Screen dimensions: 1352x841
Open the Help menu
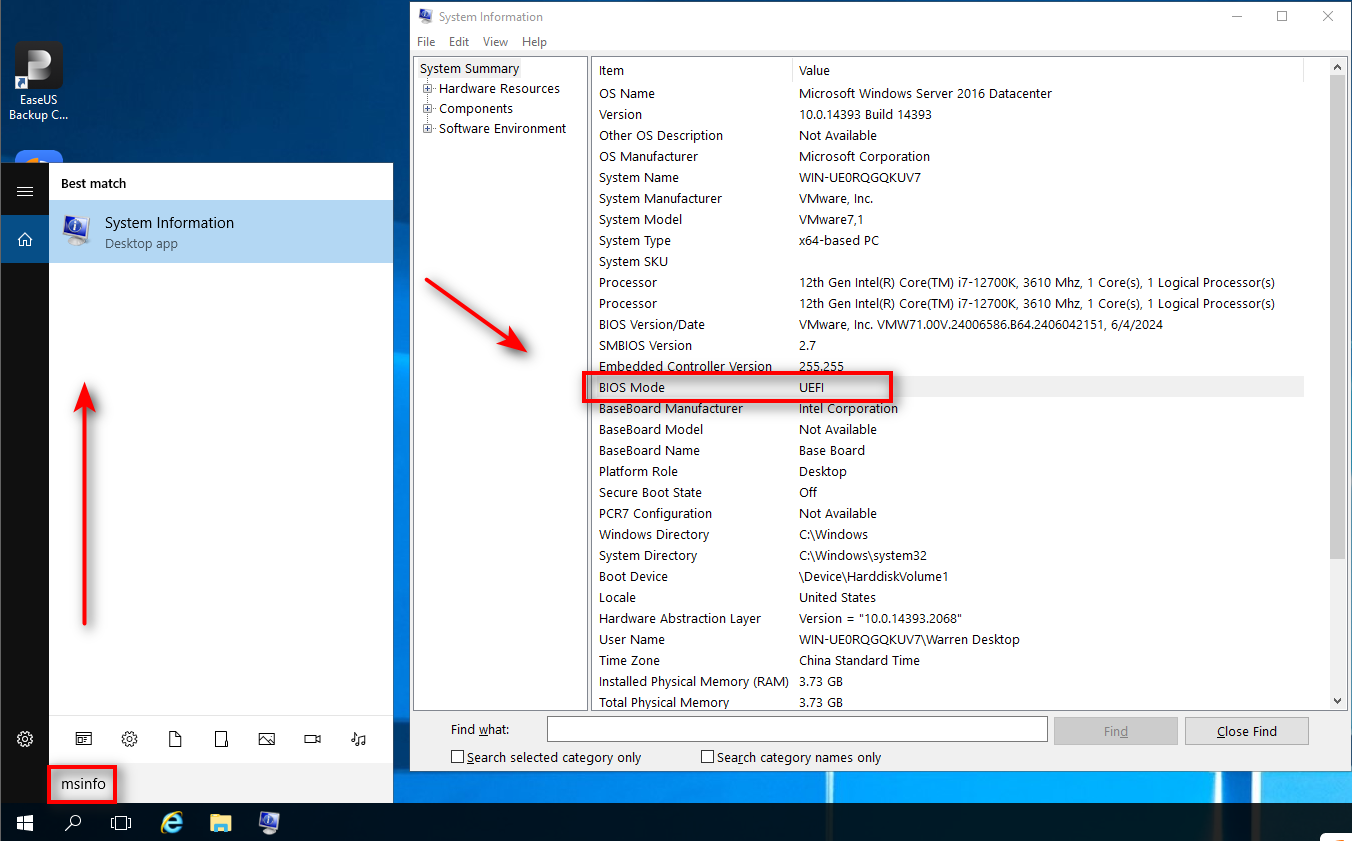tap(534, 42)
